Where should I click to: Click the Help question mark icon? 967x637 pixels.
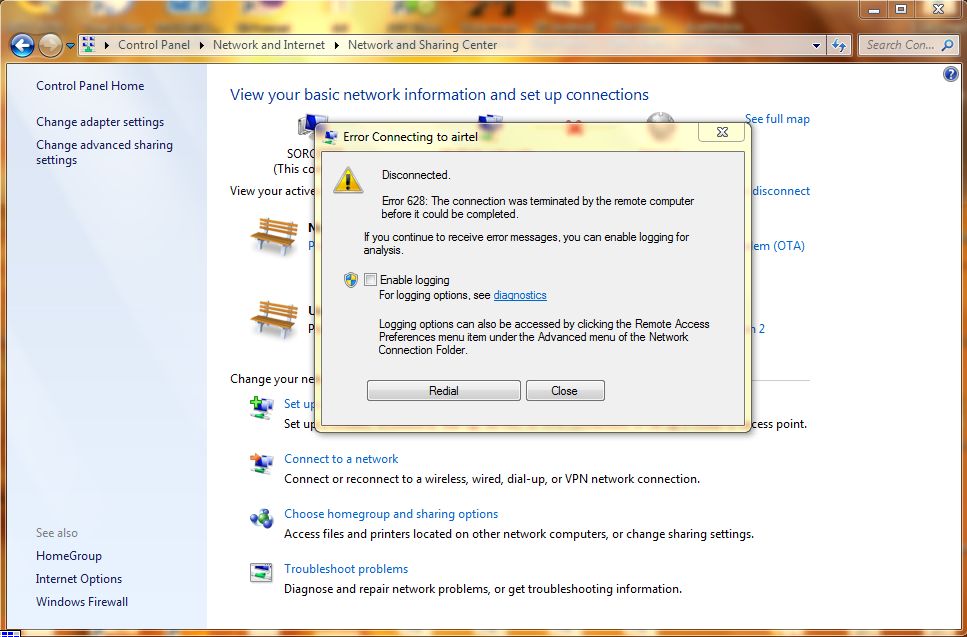[950, 75]
